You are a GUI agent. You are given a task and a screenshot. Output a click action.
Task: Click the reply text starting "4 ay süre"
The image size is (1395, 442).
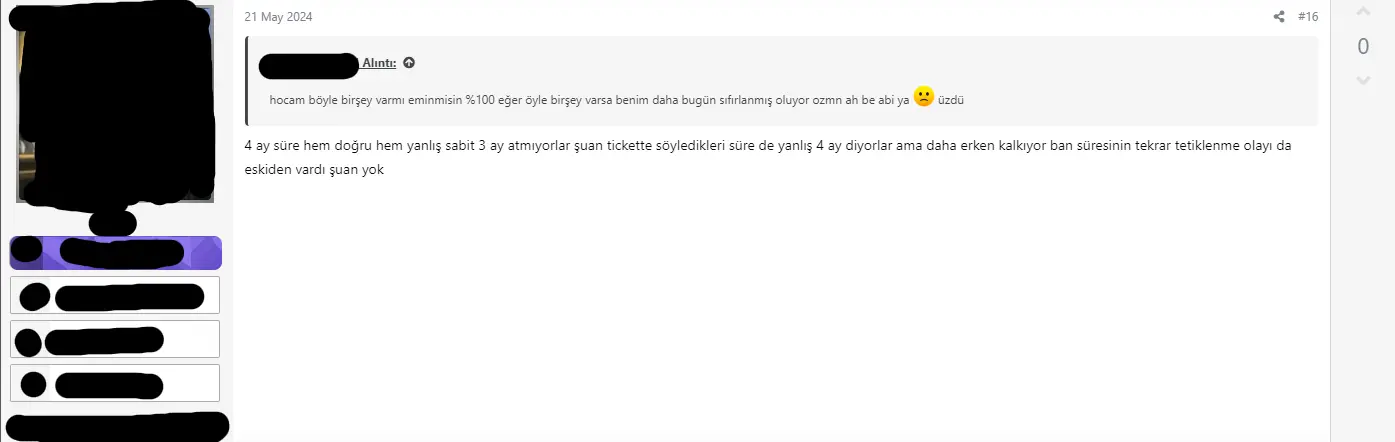point(768,158)
